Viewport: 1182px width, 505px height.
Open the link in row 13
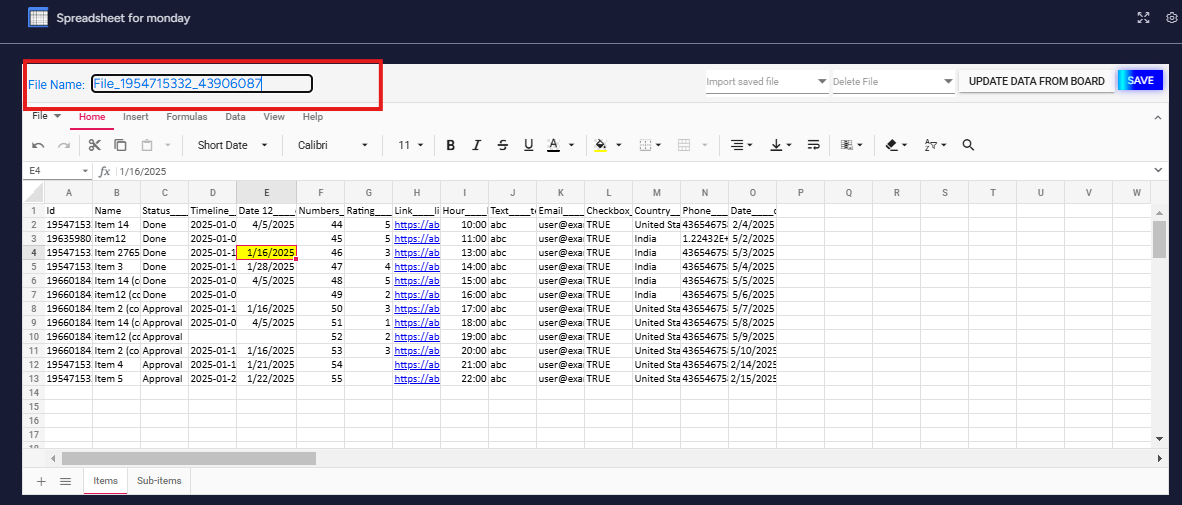(x=417, y=378)
